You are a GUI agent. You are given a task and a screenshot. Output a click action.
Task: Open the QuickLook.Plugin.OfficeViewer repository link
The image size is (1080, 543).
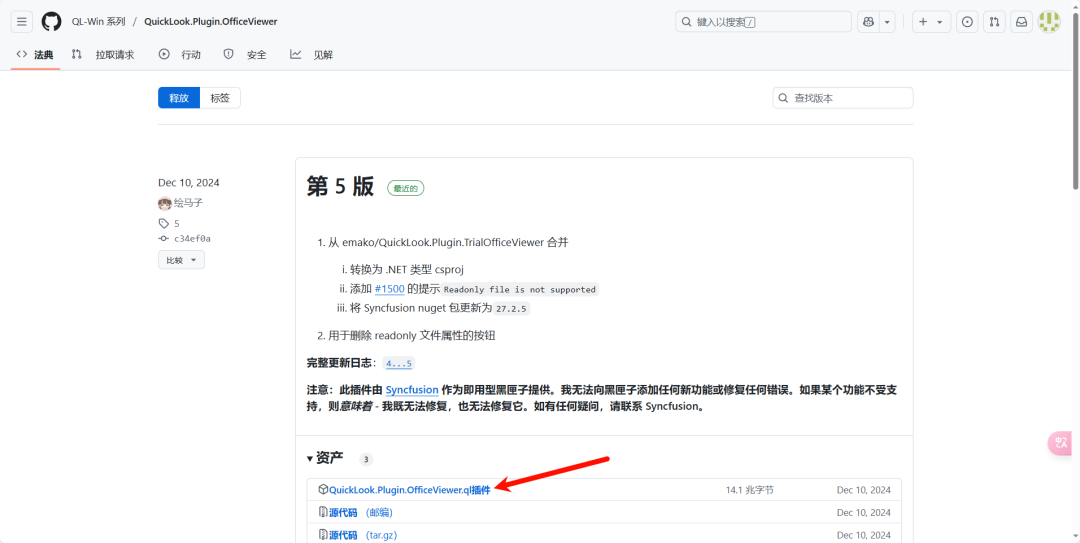[x=211, y=21]
